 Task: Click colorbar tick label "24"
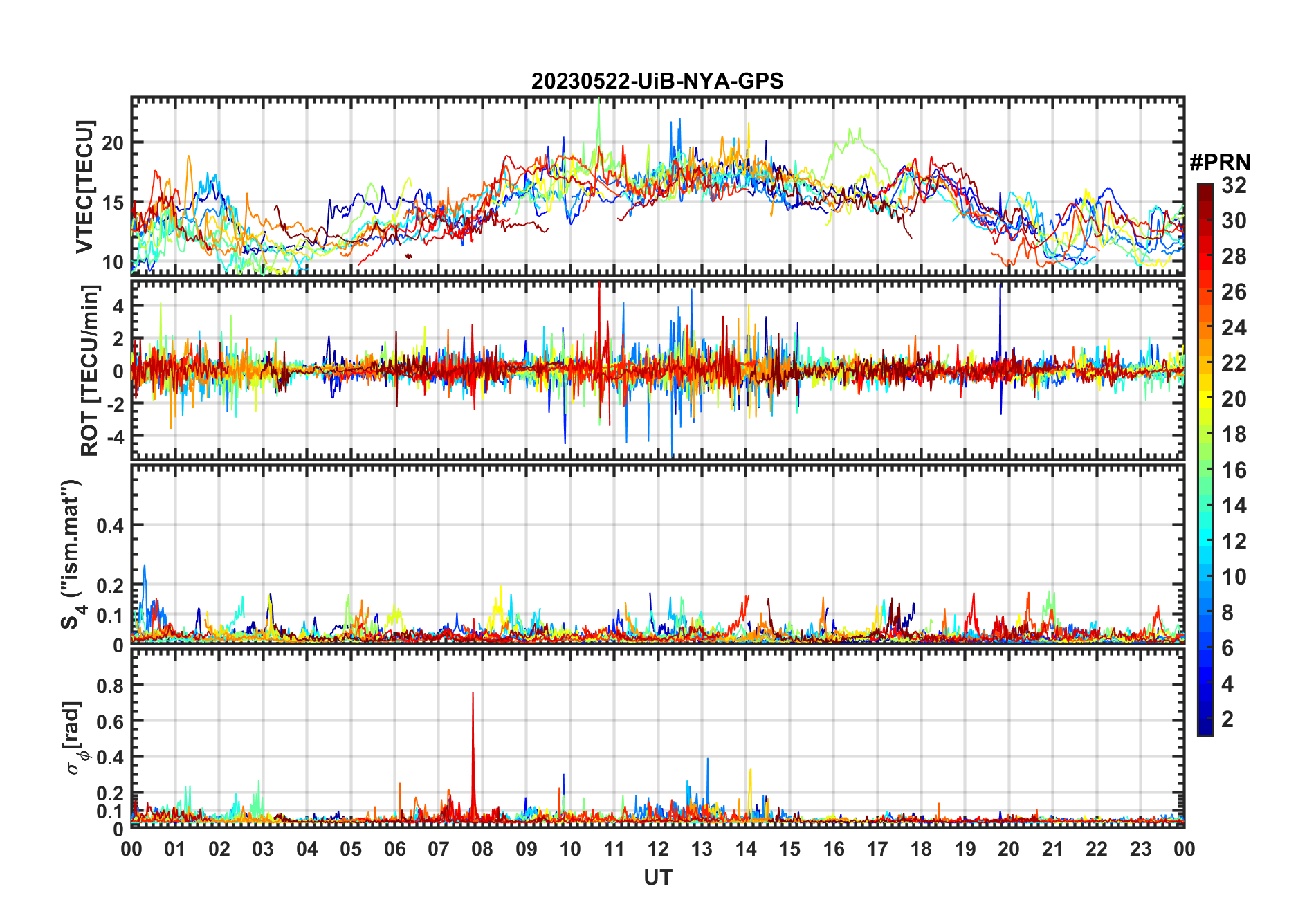point(1234,328)
